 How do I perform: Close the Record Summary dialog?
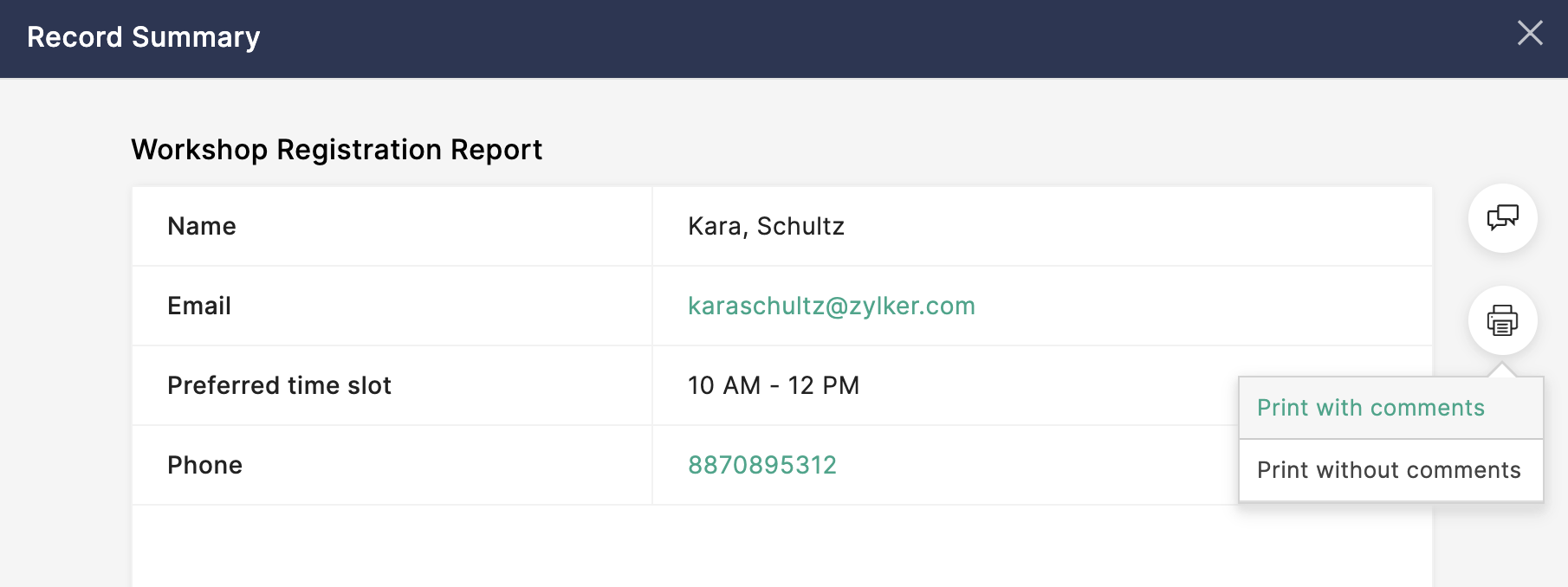(1530, 33)
